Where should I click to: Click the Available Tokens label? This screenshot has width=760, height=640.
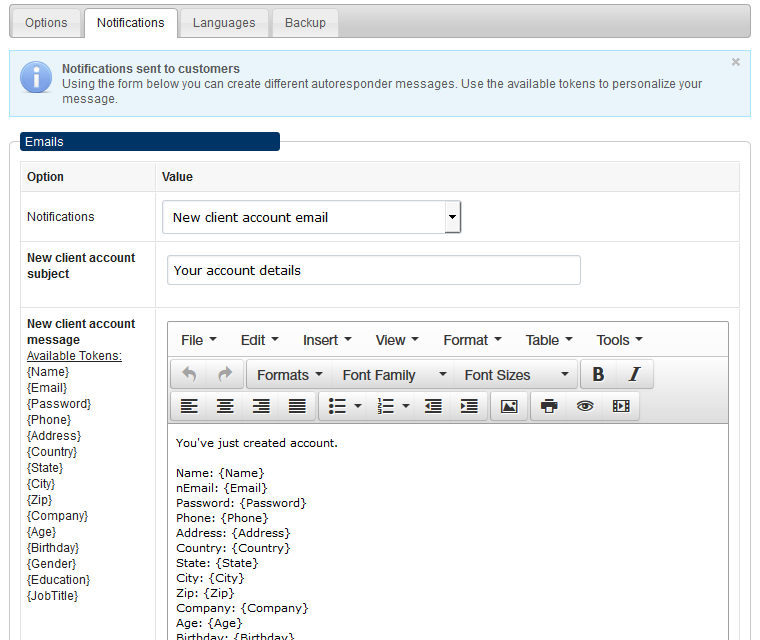(74, 355)
